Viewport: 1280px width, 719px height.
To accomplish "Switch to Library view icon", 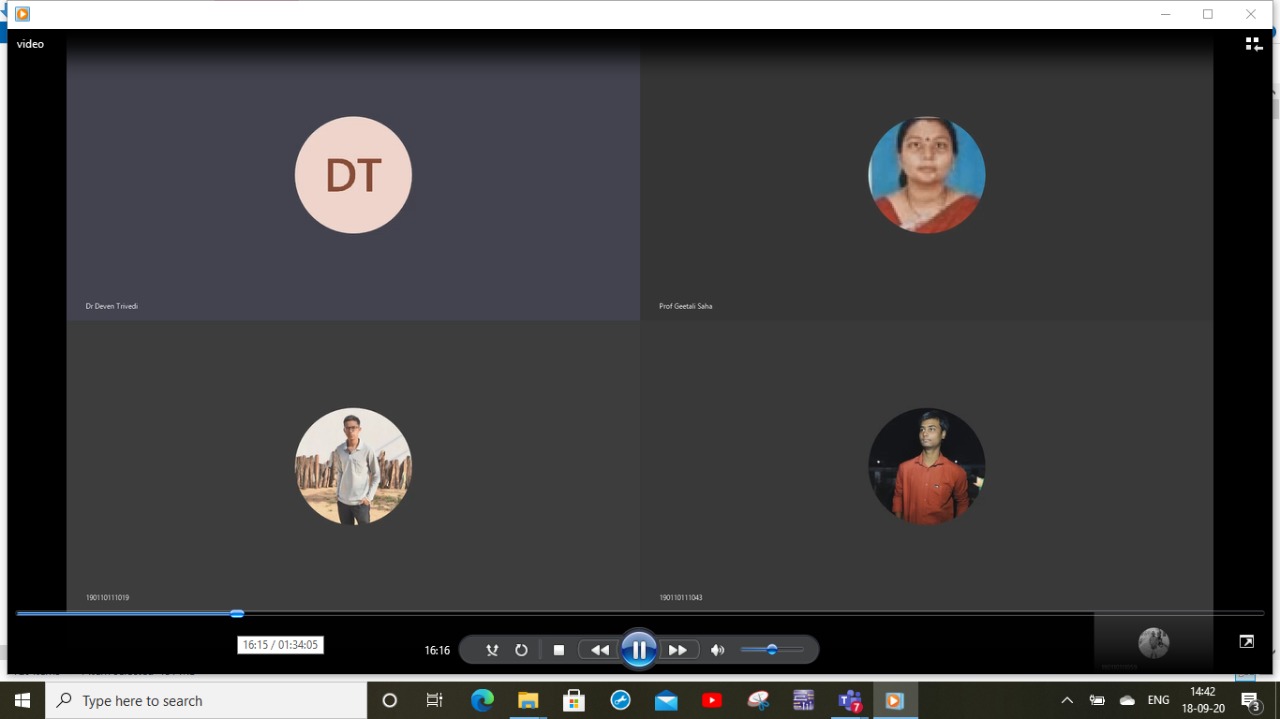I will click(1253, 44).
